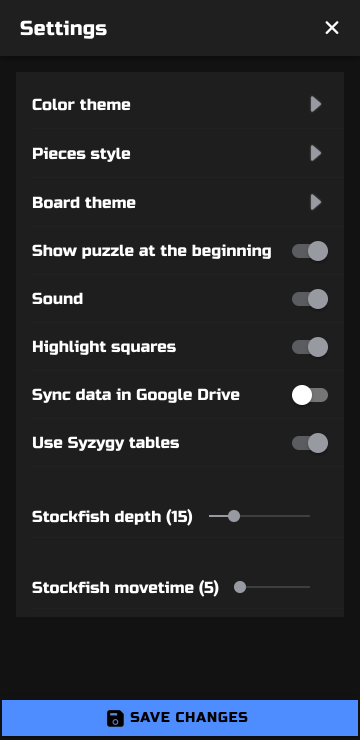The image size is (360, 740).
Task: Expand Board theme arrow icon
Action: coord(316,202)
